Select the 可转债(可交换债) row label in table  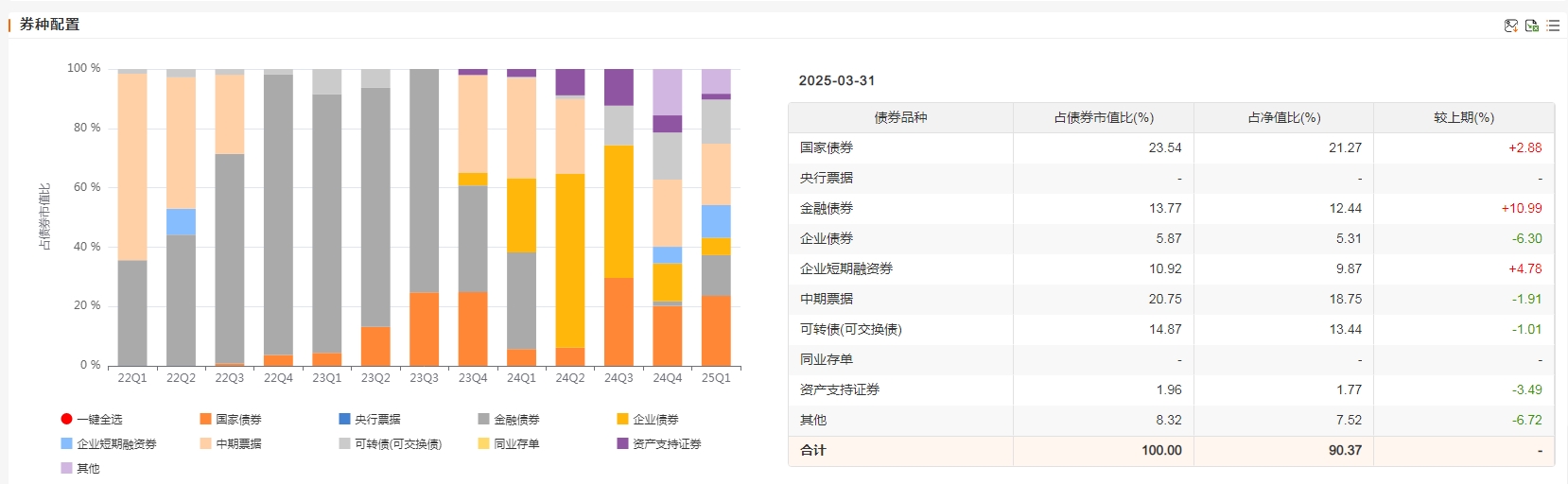[851, 329]
